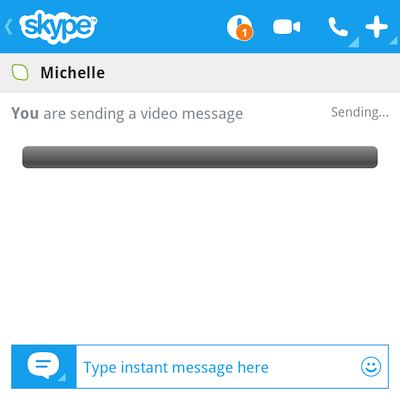Click the plus add icon
This screenshot has width=400, height=400.
point(377,27)
